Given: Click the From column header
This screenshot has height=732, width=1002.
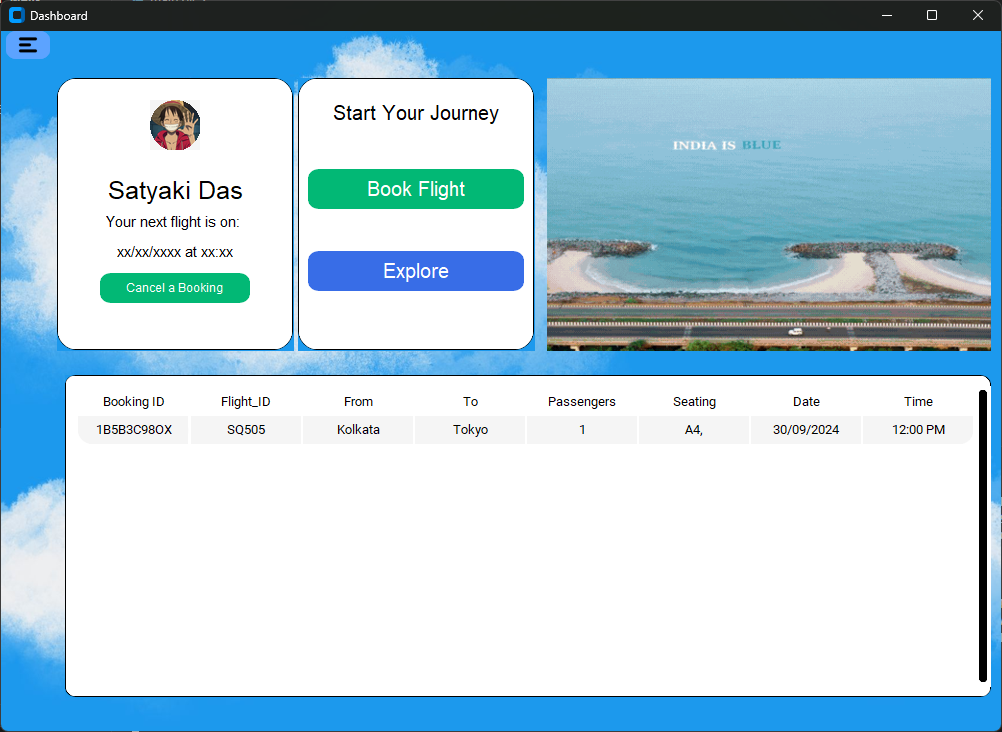Looking at the screenshot, I should point(358,401).
